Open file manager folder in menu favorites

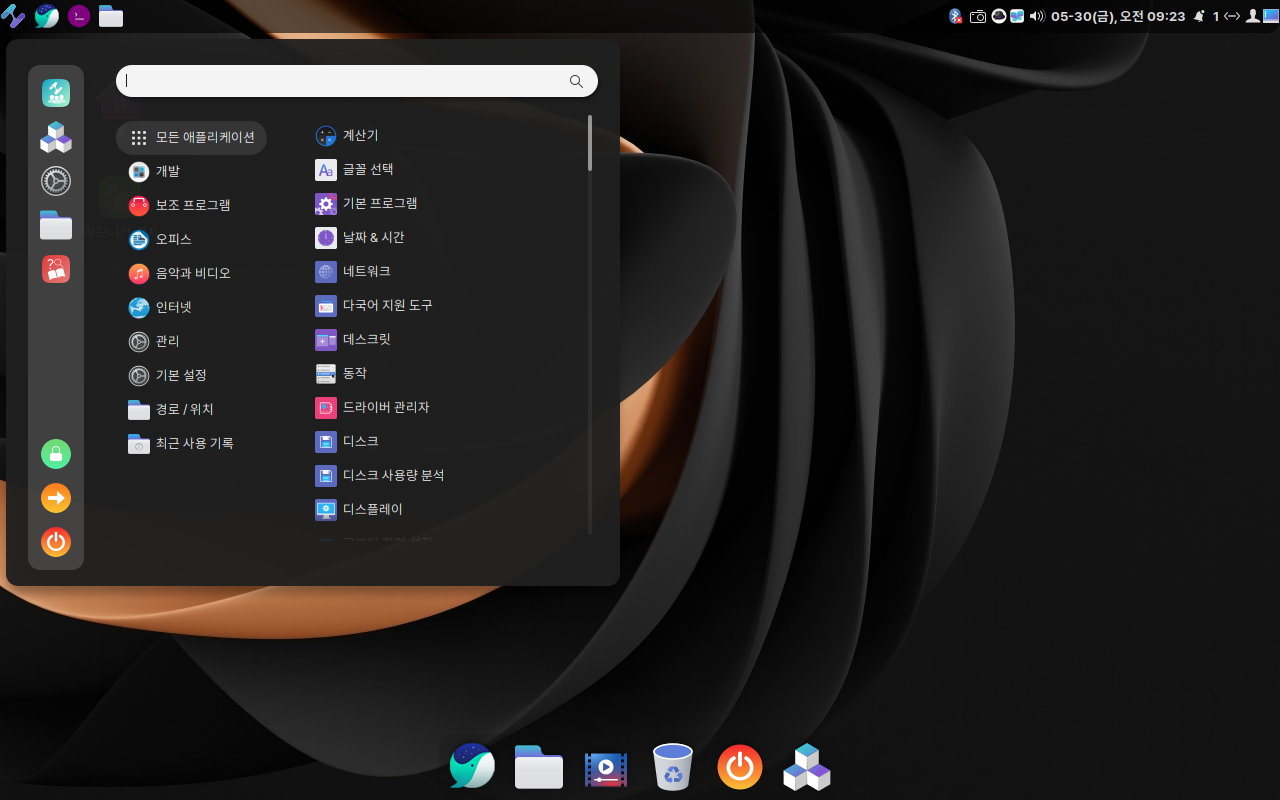56,225
